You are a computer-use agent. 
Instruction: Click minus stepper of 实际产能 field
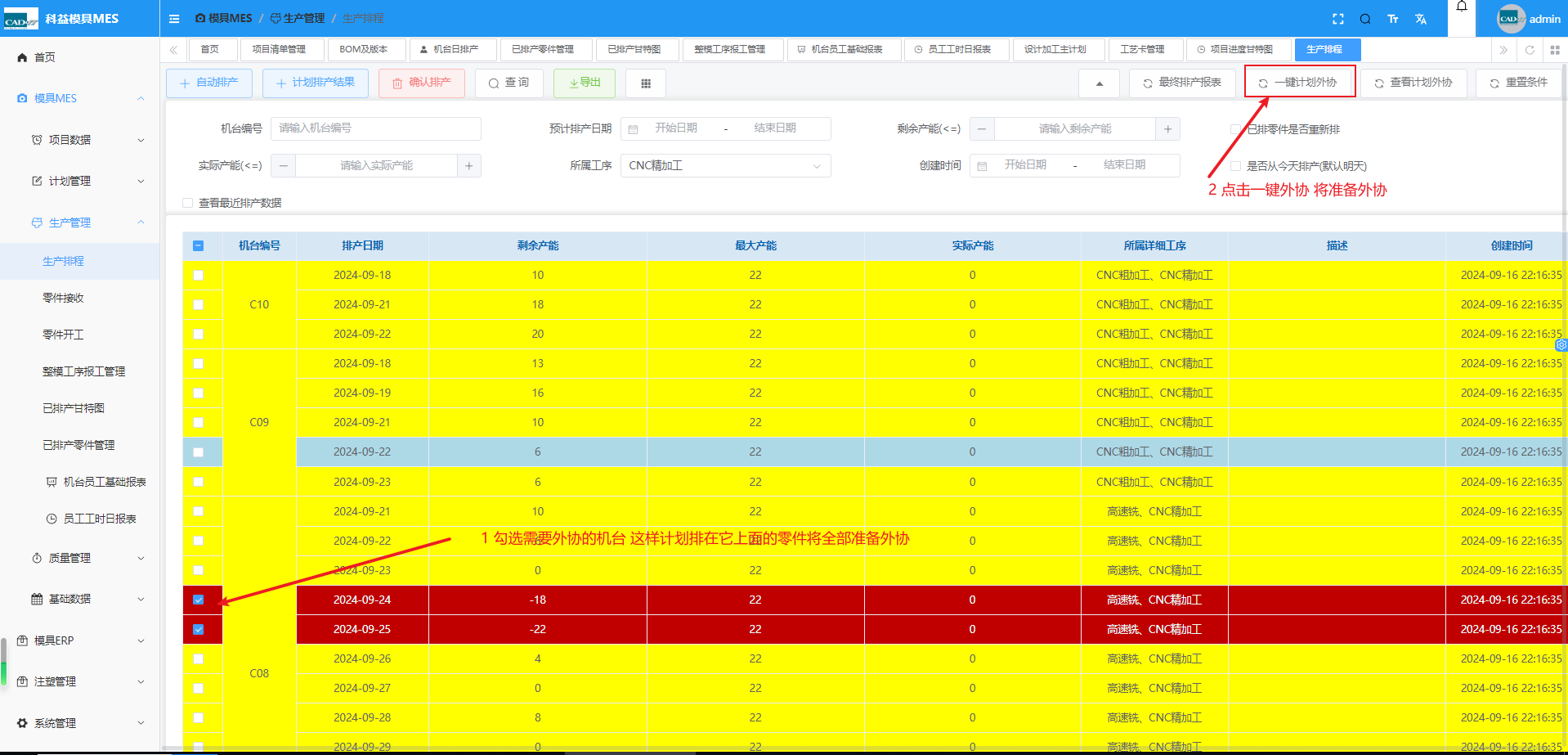[x=283, y=165]
